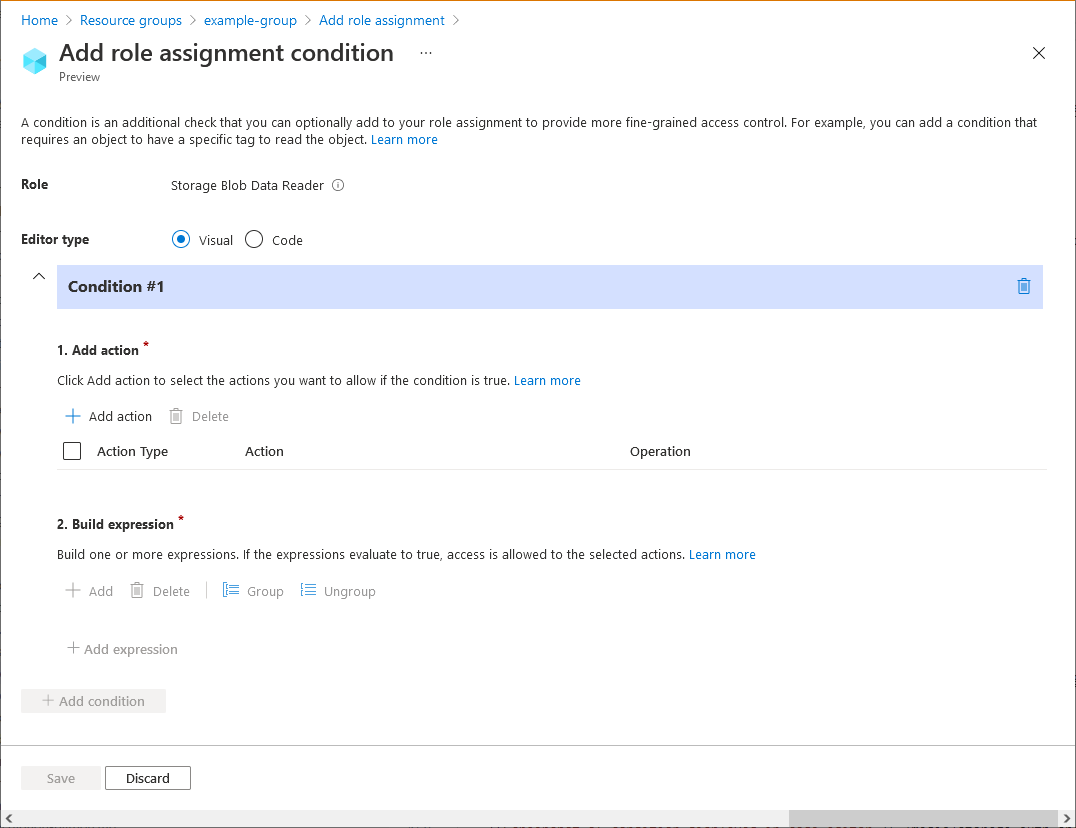Click the Group expressions icon

coord(231,590)
